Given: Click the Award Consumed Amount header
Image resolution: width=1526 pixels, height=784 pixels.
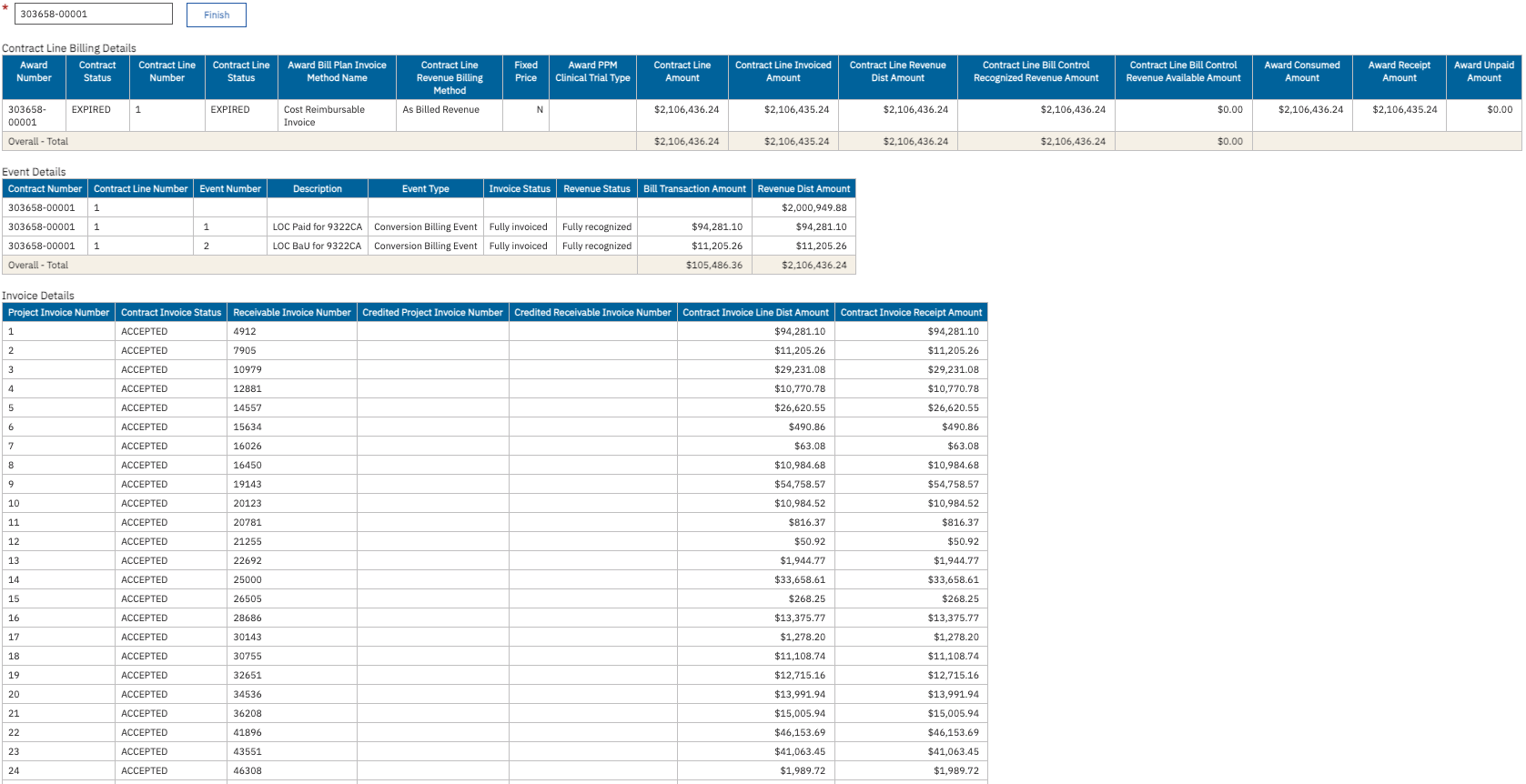Looking at the screenshot, I should click(x=1302, y=77).
